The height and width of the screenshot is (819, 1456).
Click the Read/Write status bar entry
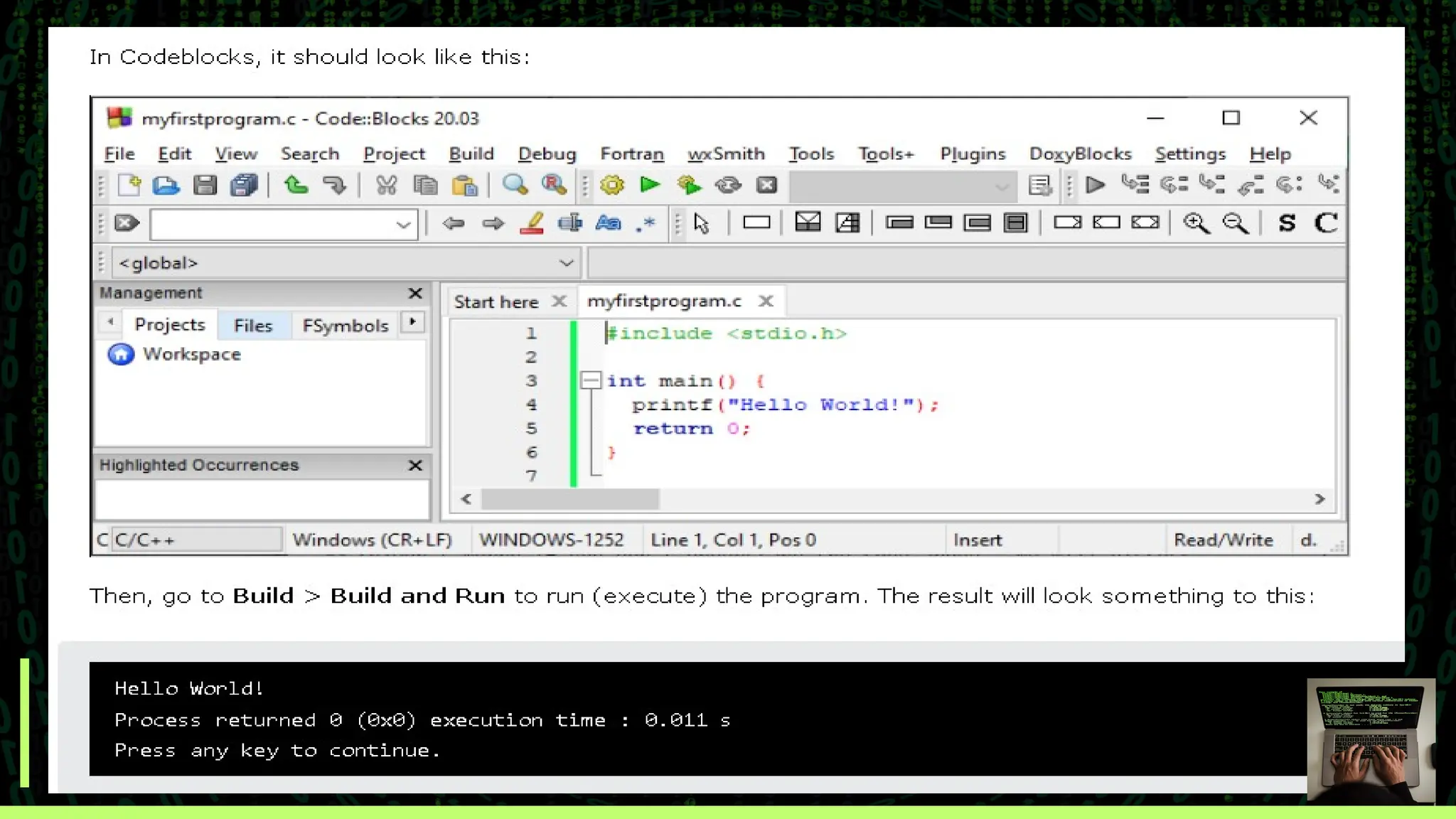pyautogui.click(x=1224, y=540)
